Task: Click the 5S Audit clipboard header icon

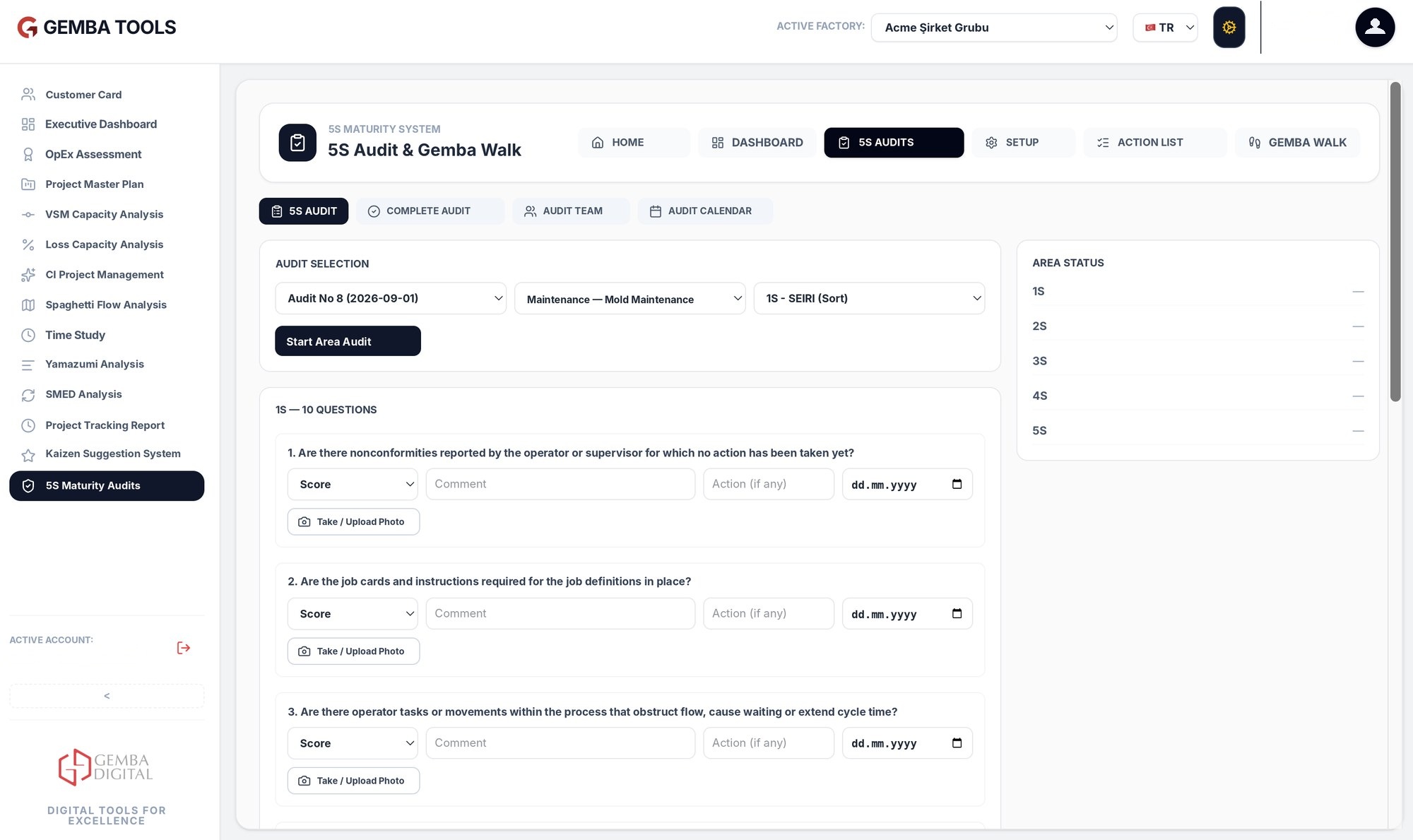Action: pos(297,143)
